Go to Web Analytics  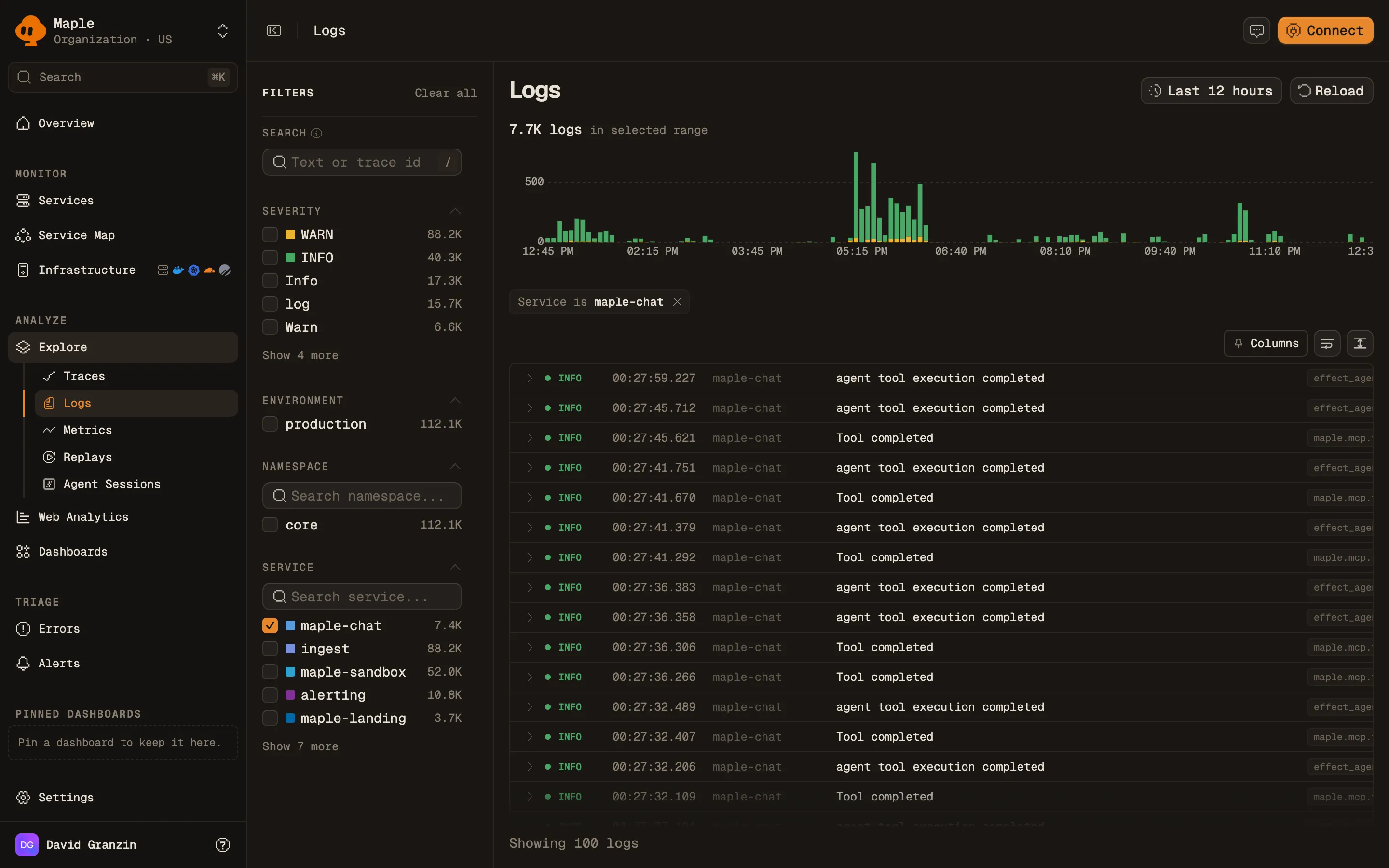coord(123,517)
